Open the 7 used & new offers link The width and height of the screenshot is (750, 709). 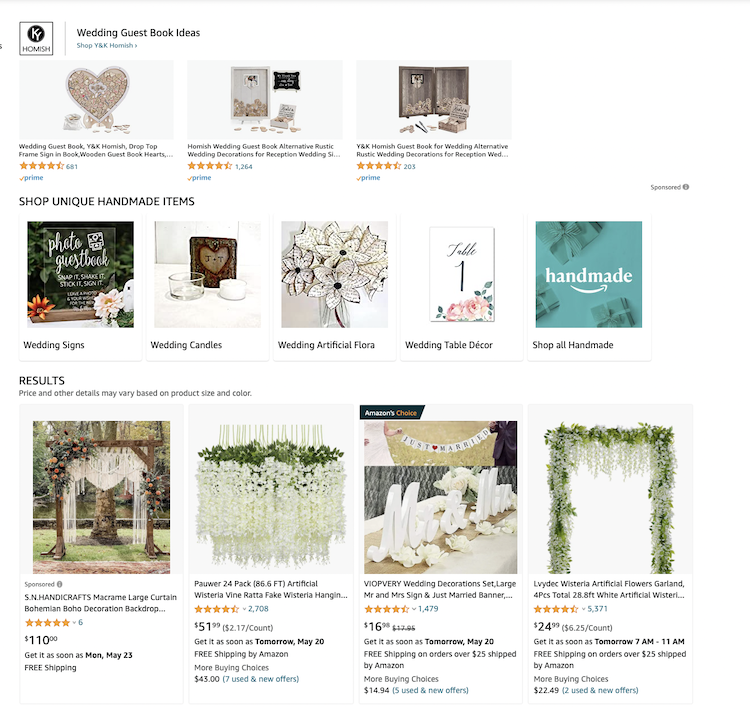tap(261, 679)
